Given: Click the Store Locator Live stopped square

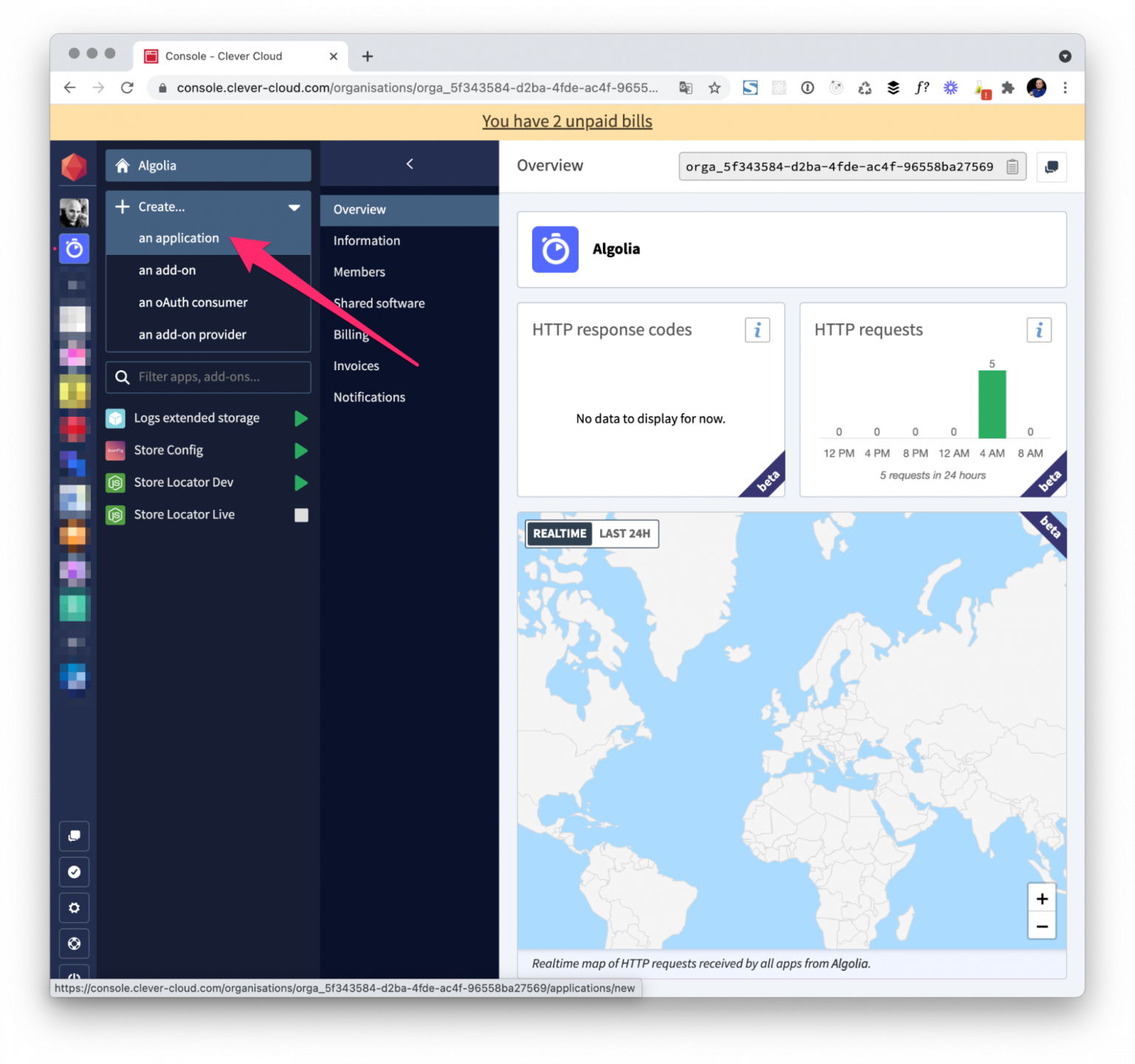Looking at the screenshot, I should click(x=301, y=515).
